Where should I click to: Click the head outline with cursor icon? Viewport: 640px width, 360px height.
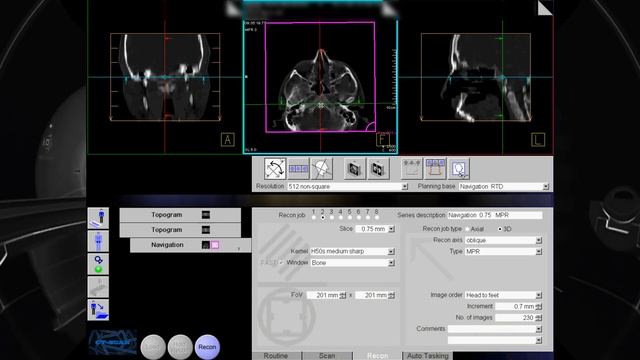[459, 169]
